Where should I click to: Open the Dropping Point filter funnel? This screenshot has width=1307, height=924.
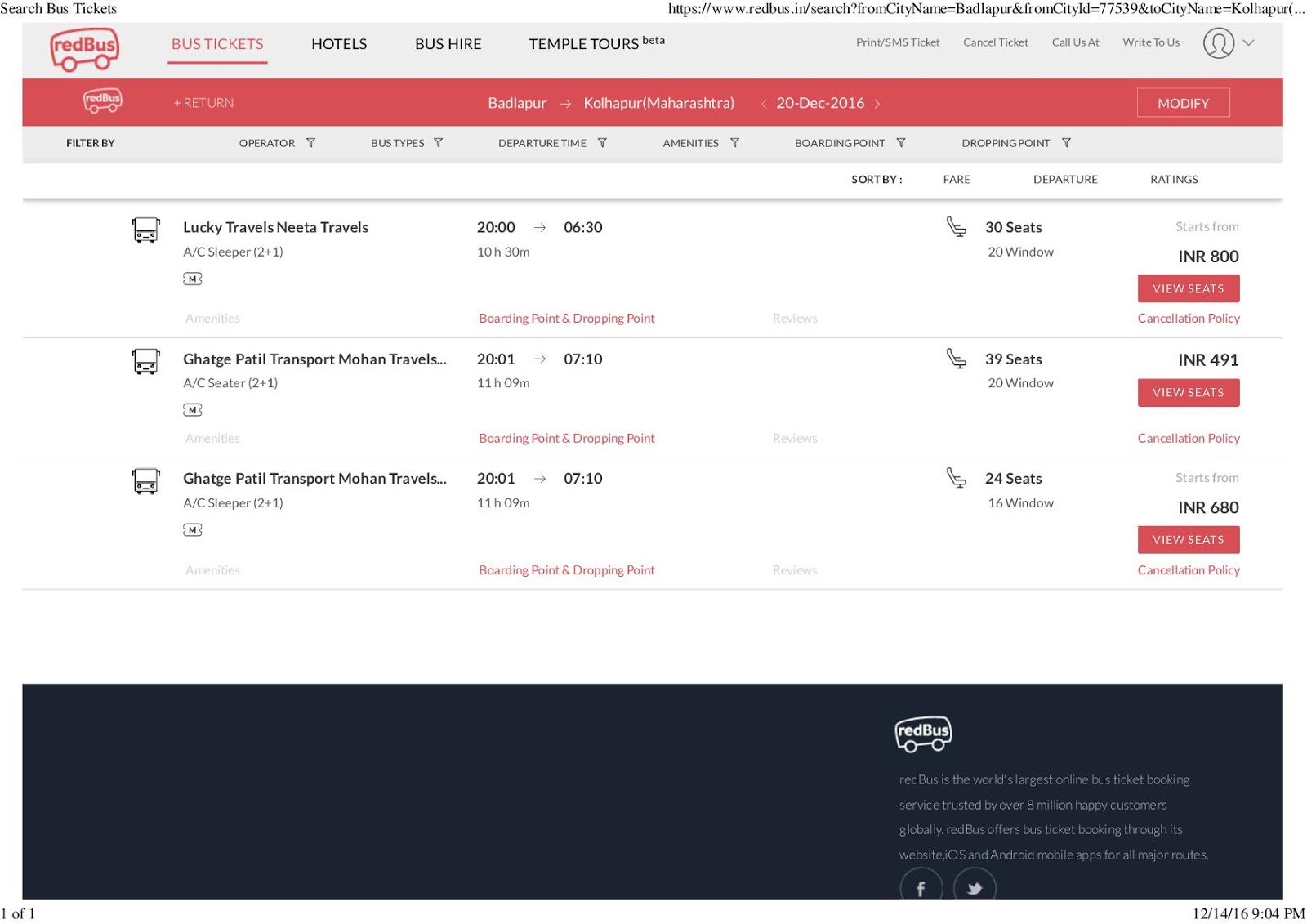1066,143
